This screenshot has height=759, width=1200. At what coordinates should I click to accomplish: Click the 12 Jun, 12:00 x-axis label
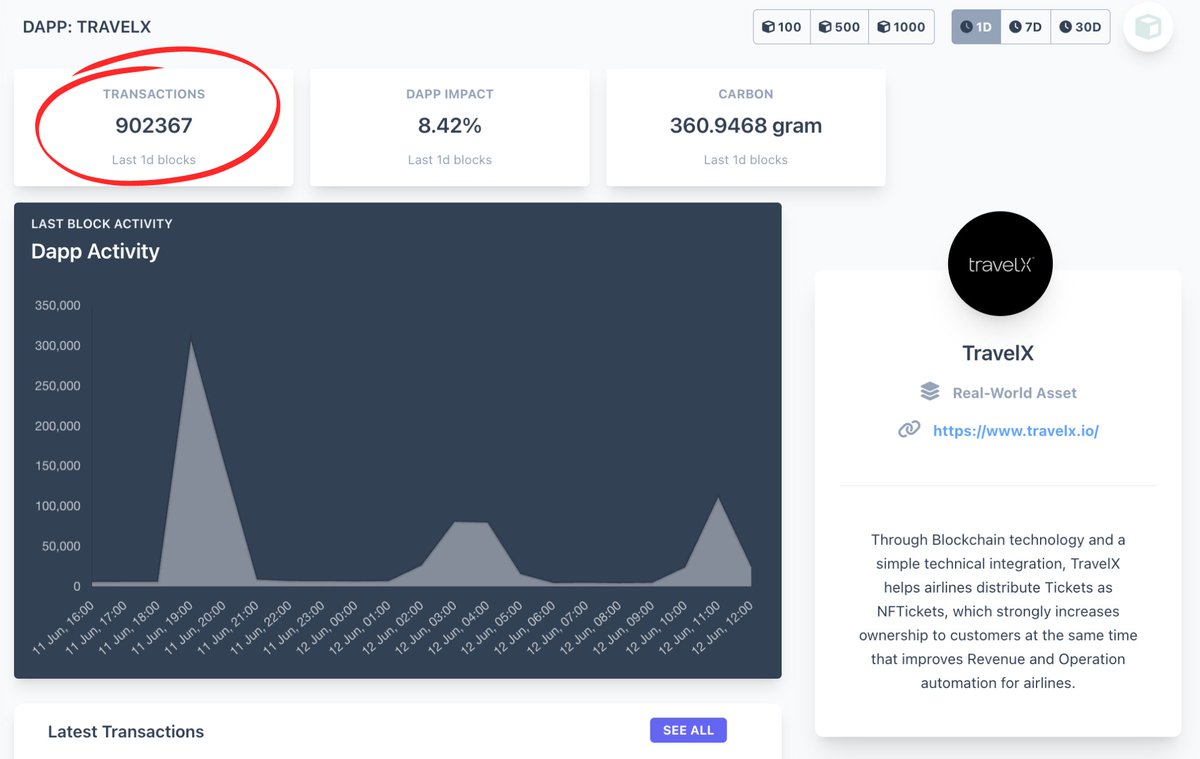pos(723,627)
